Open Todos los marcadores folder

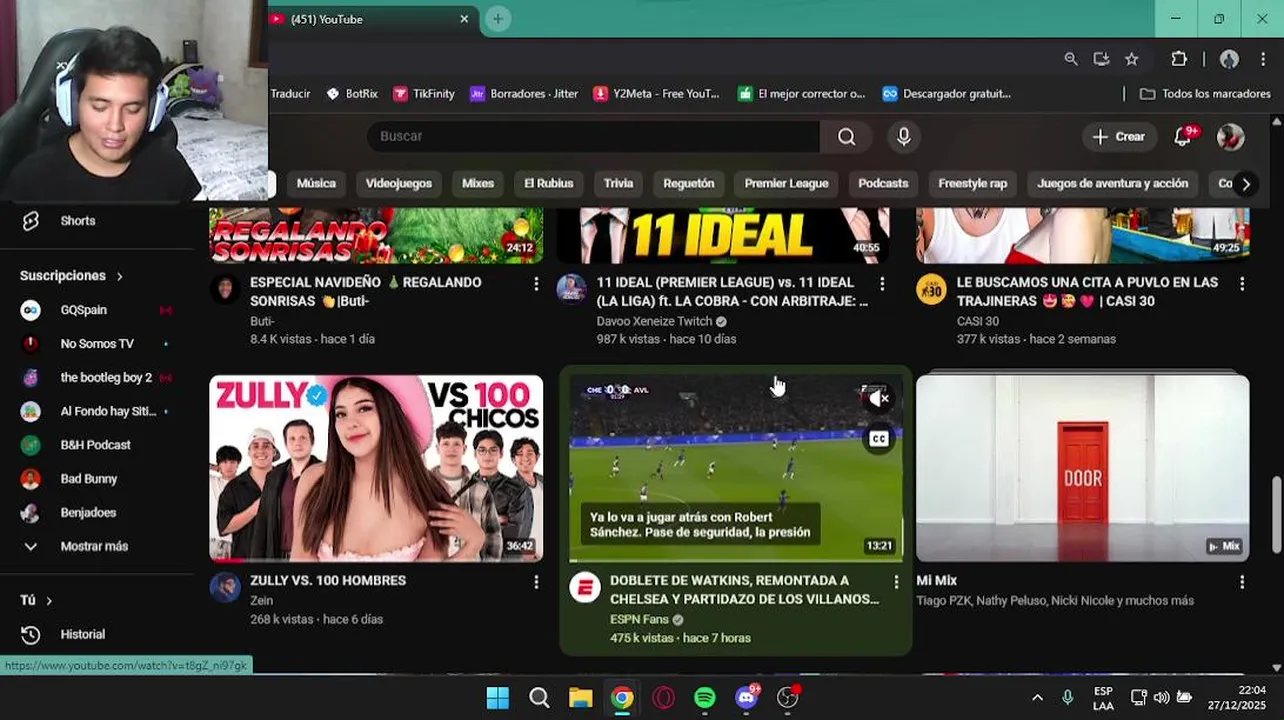[1205, 94]
